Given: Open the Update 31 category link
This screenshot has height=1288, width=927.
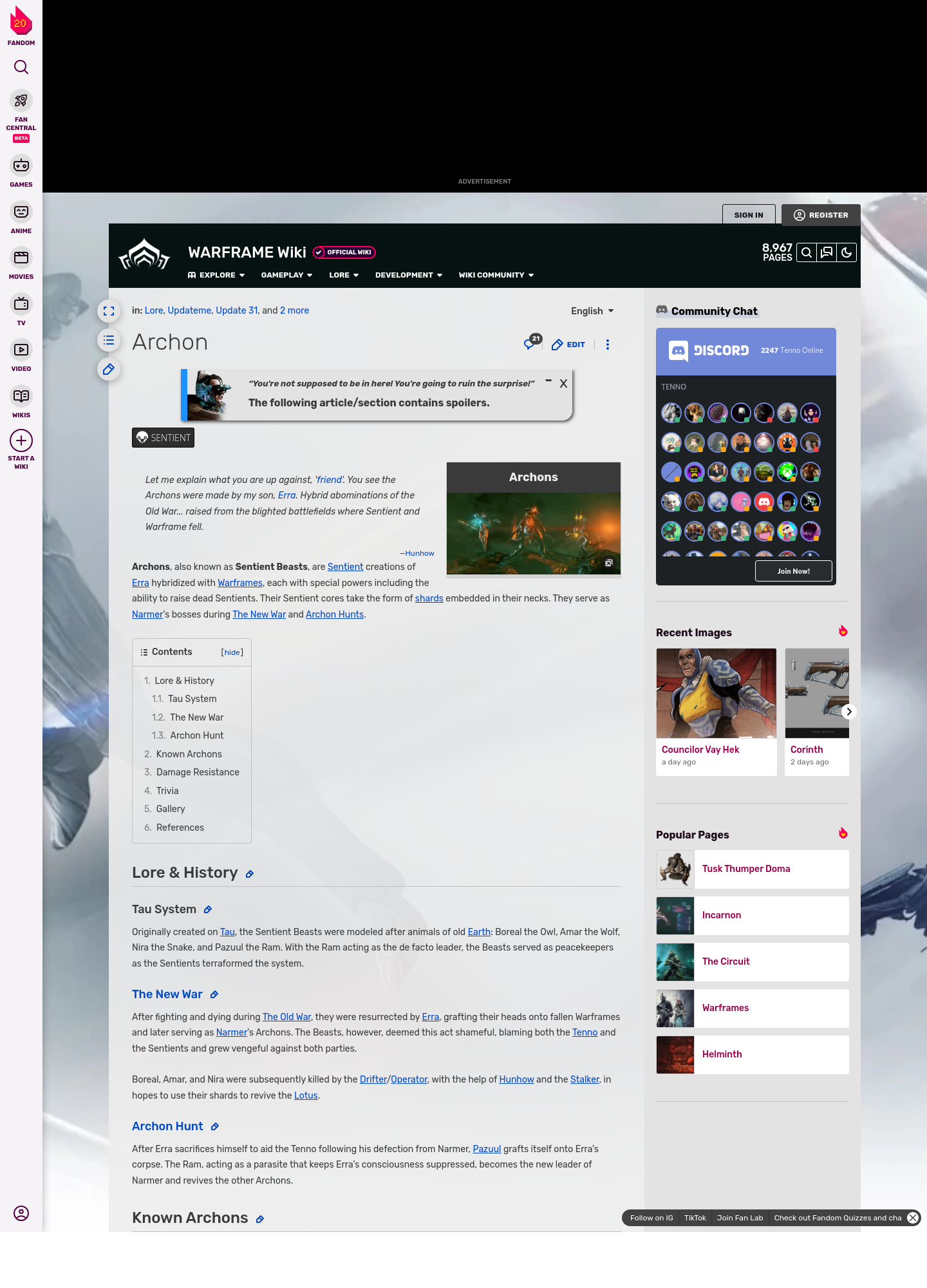Looking at the screenshot, I should pyautogui.click(x=236, y=310).
